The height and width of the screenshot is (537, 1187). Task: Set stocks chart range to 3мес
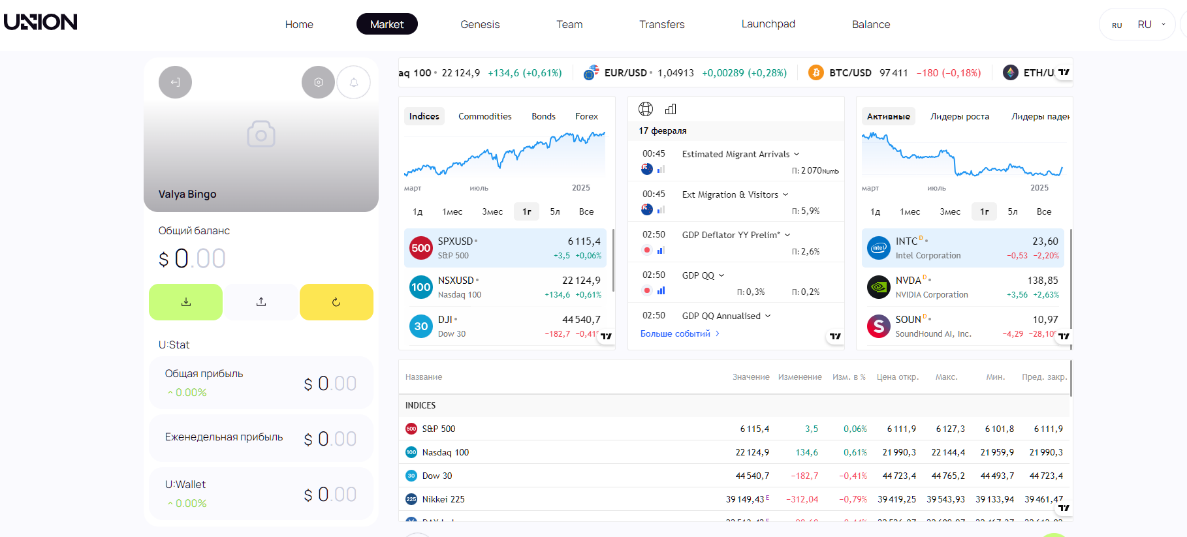(950, 211)
